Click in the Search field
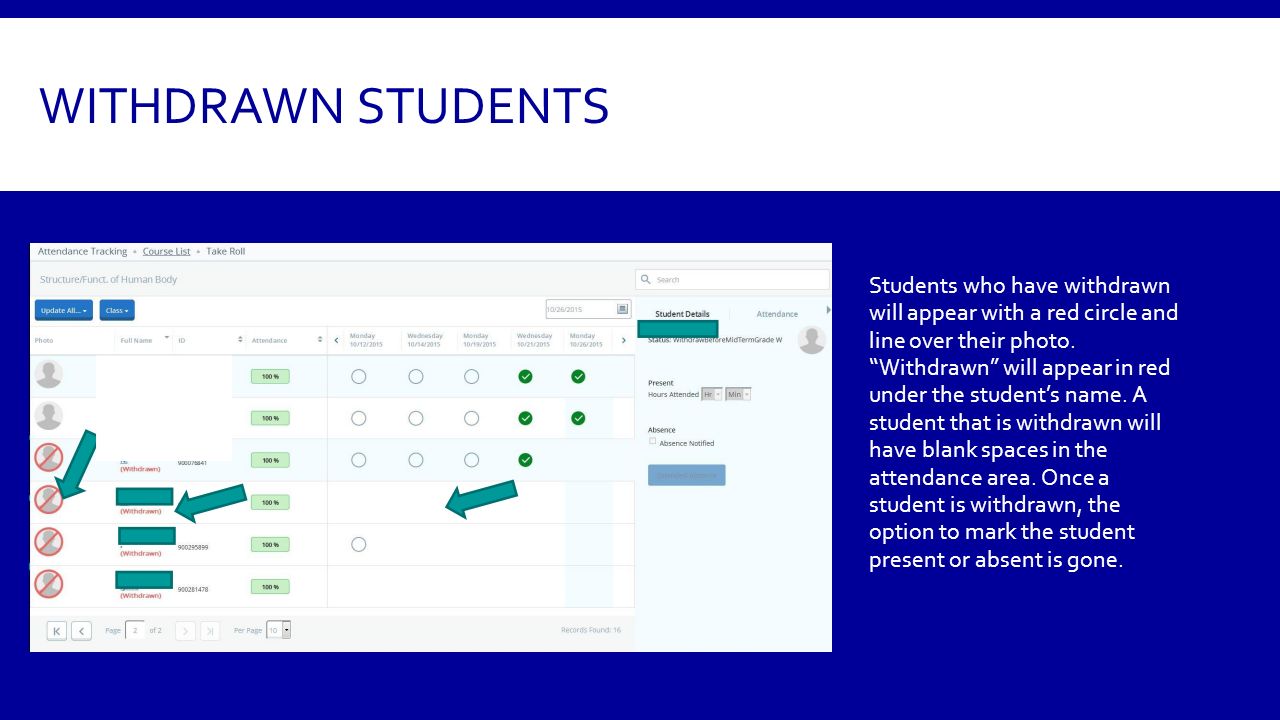The height and width of the screenshot is (720, 1280). click(x=732, y=279)
